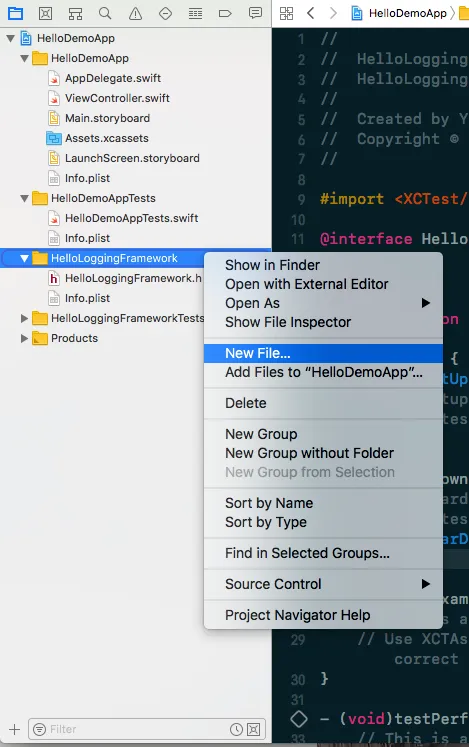Go back with the editor back arrow
This screenshot has width=469, height=747.
311,13
